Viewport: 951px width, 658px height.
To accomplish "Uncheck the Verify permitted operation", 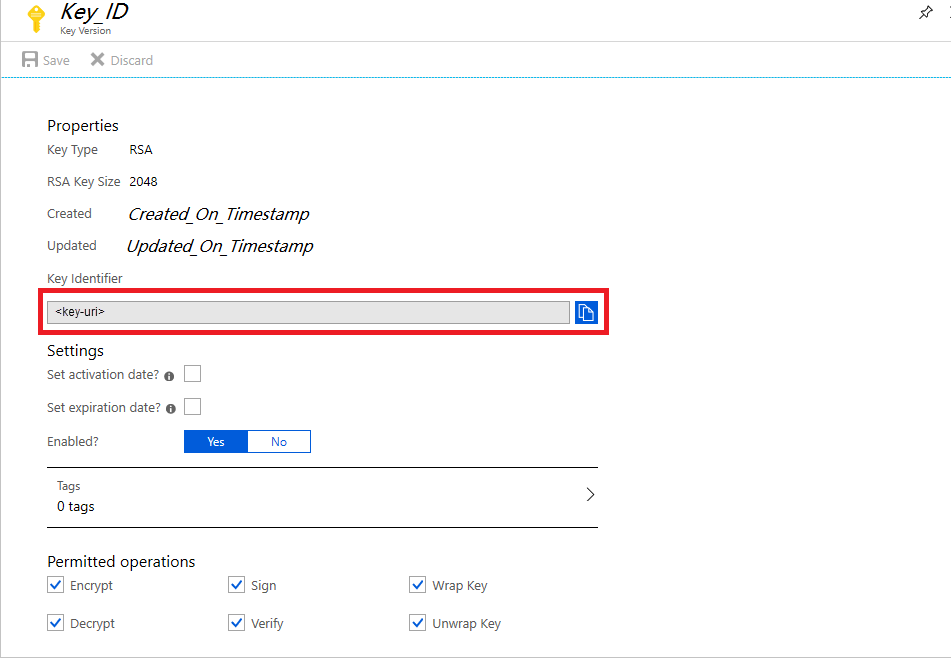I will pos(237,623).
